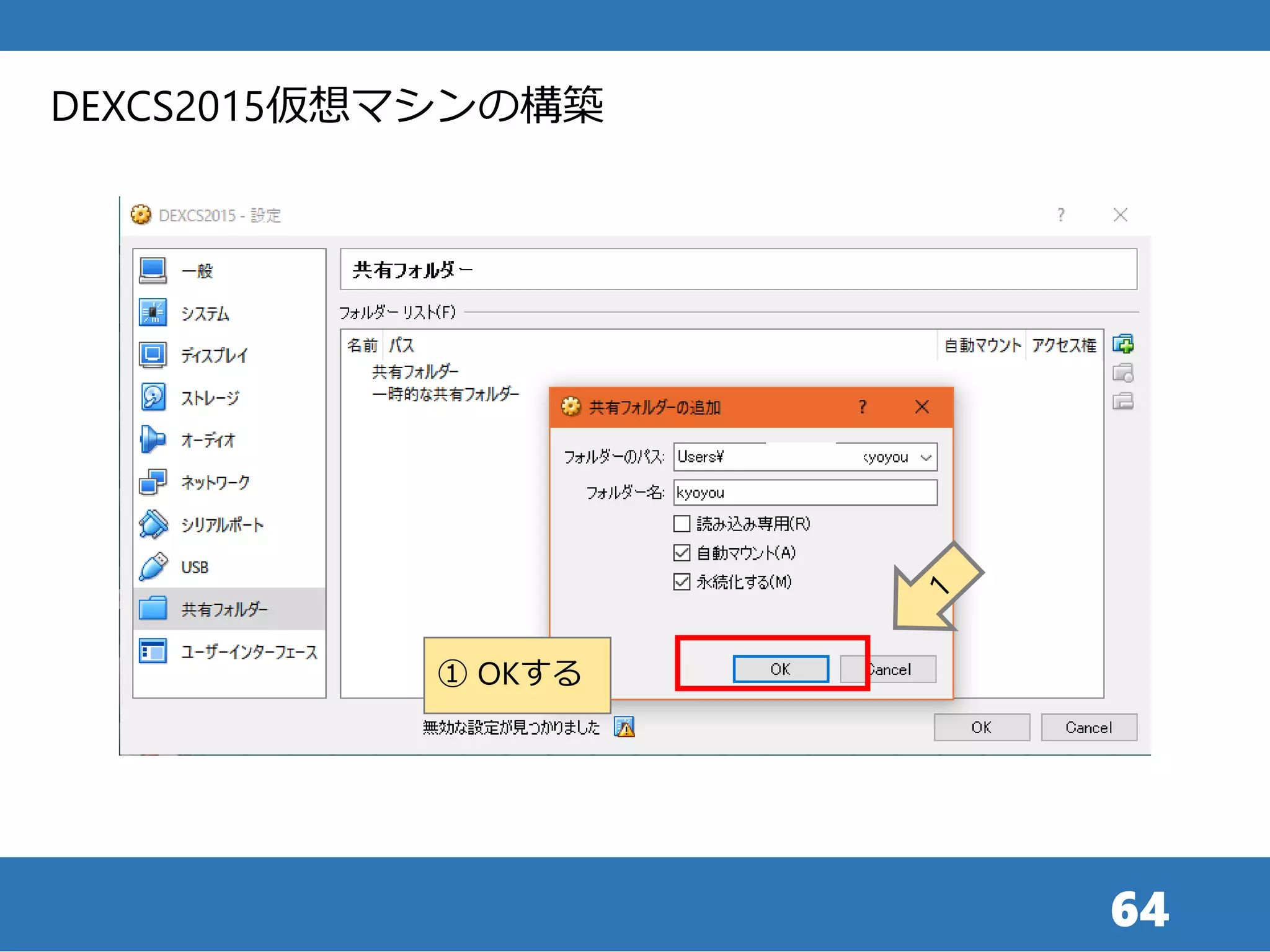Image resolution: width=1270 pixels, height=952 pixels.
Task: Open the フォルダーのパス dropdown arrow
Action: click(926, 457)
